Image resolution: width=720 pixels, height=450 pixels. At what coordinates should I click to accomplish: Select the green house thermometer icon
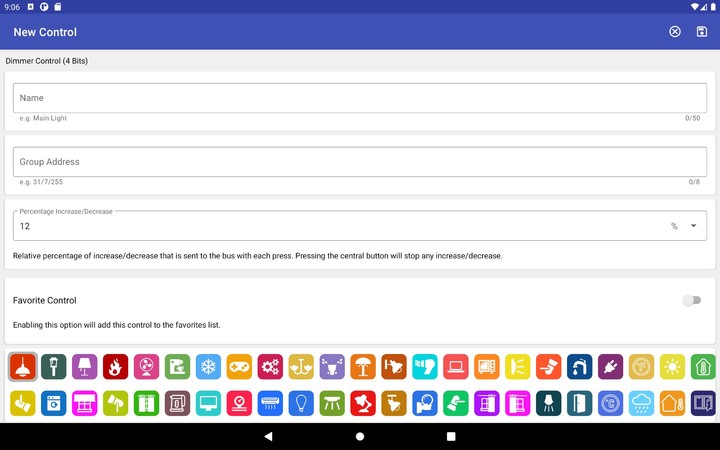coord(703,366)
